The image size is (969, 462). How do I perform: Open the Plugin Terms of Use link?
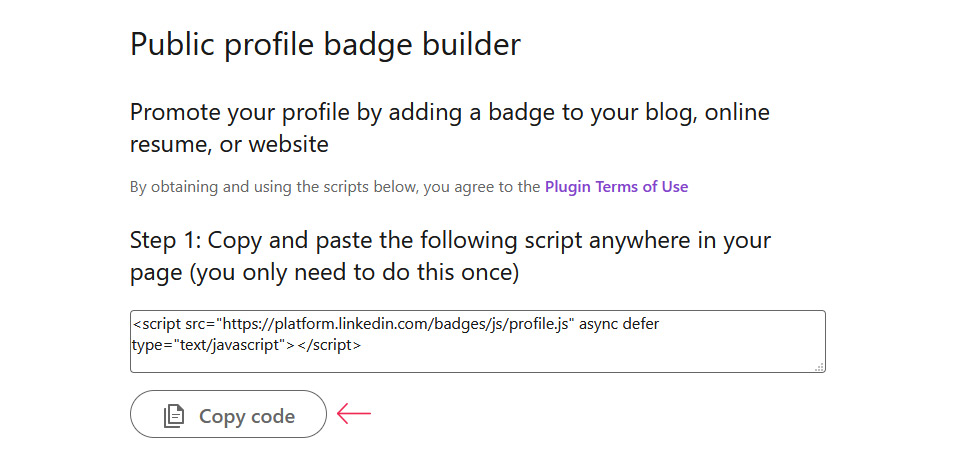tap(616, 187)
